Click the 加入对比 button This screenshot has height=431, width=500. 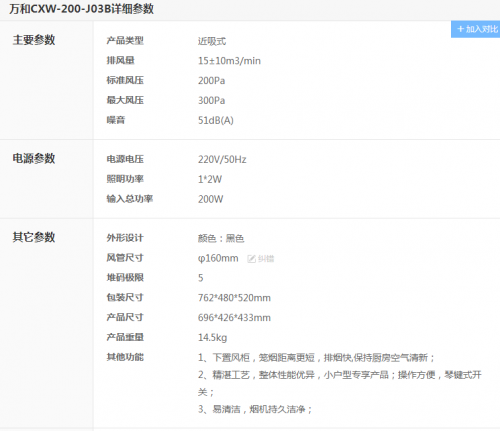475,29
